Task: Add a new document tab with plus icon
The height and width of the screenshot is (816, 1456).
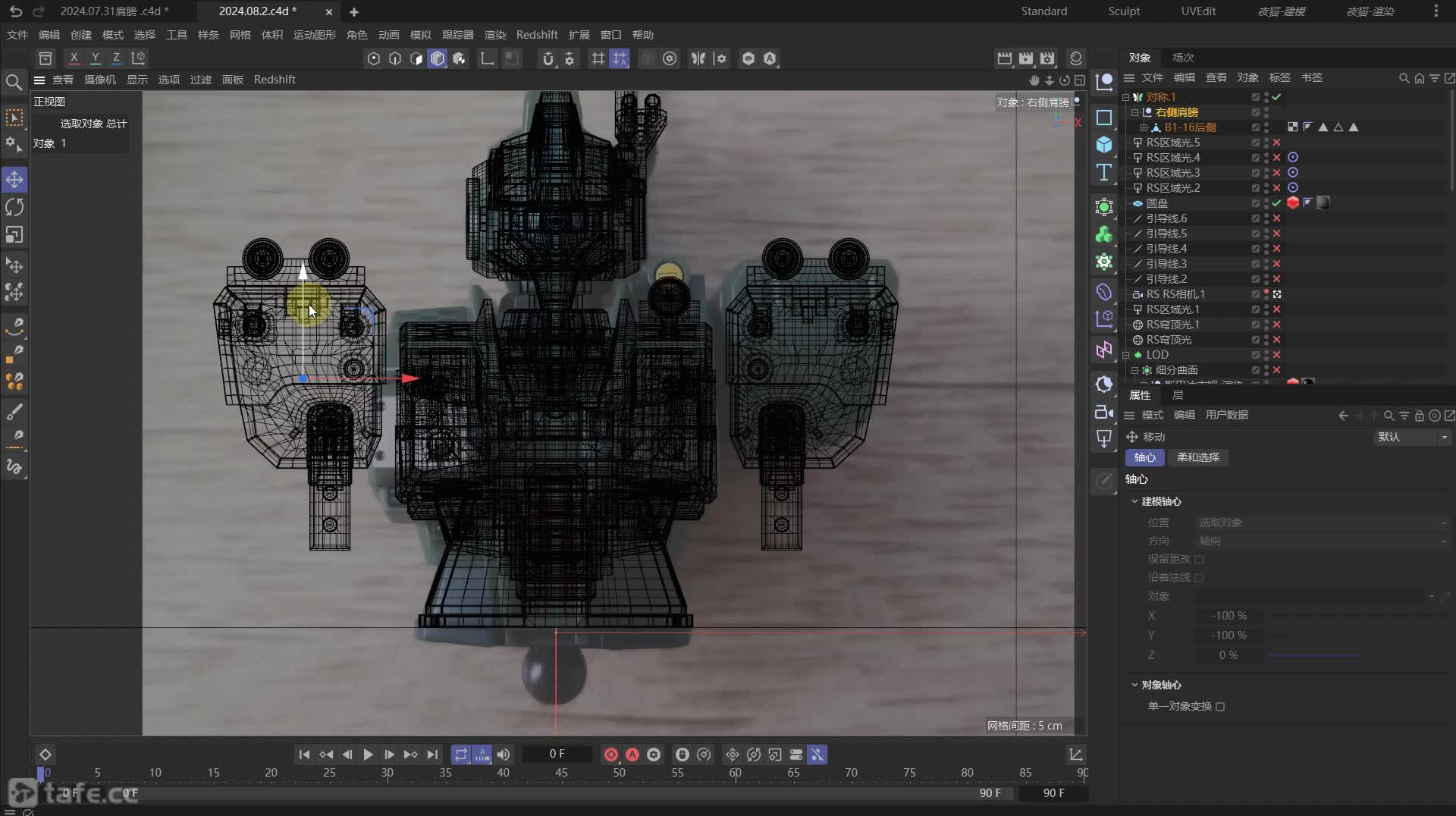Action: point(354,11)
